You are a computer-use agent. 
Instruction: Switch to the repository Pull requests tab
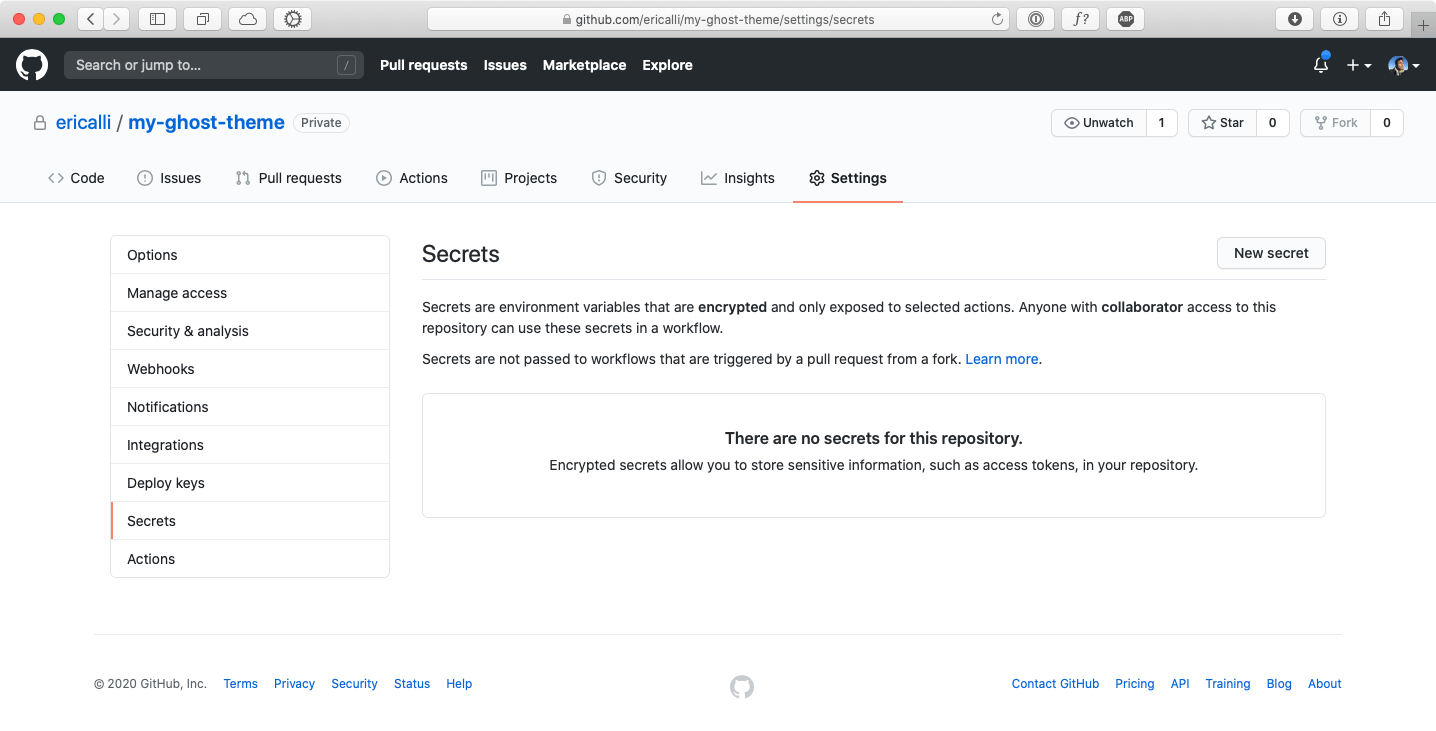click(289, 178)
